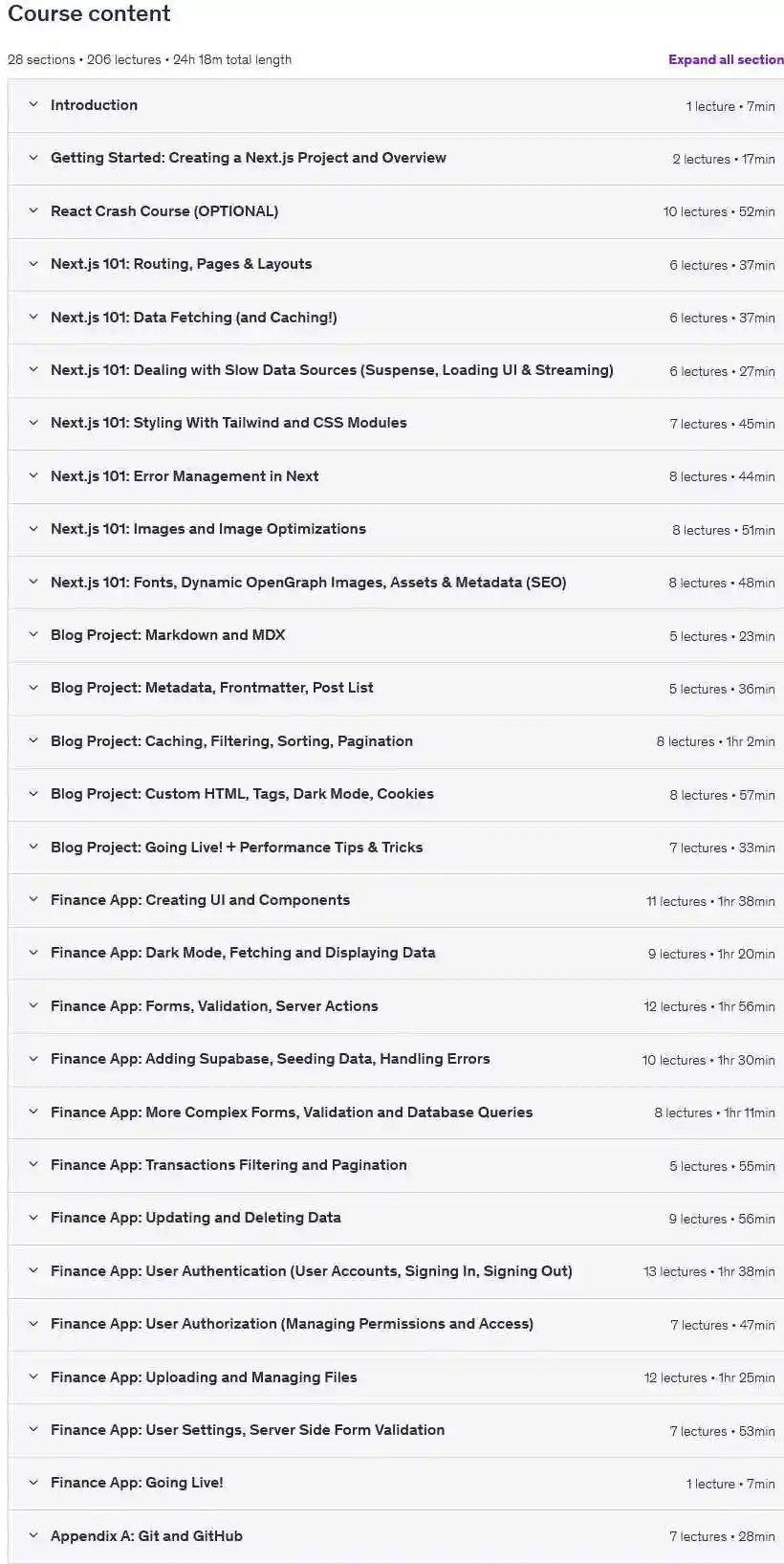
Task: Expand chevron for Styling With Tailwind section
Action: pos(33,423)
